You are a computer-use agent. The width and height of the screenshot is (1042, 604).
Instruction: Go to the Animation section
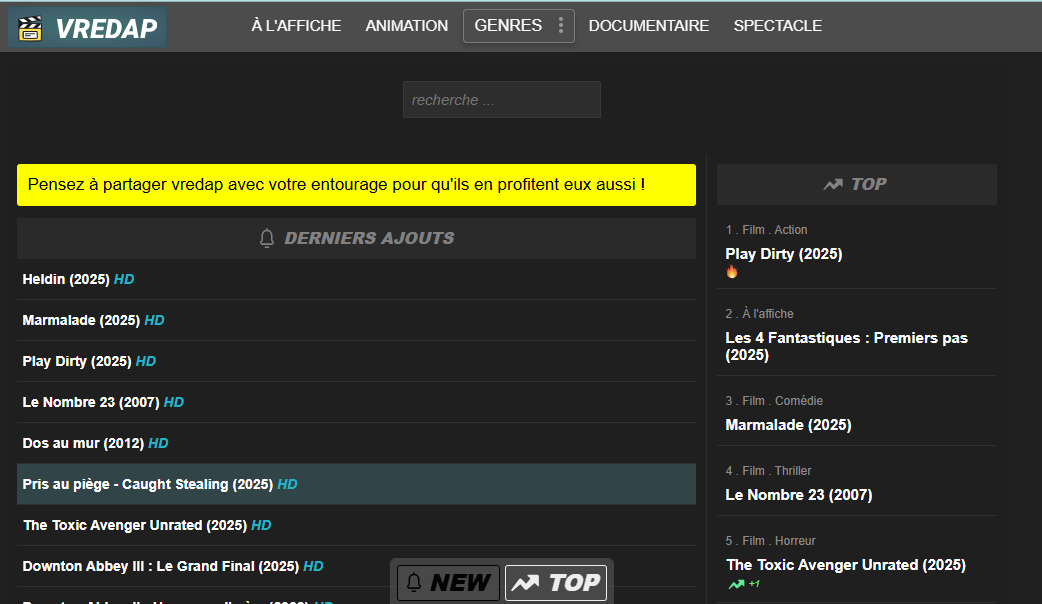(x=406, y=26)
